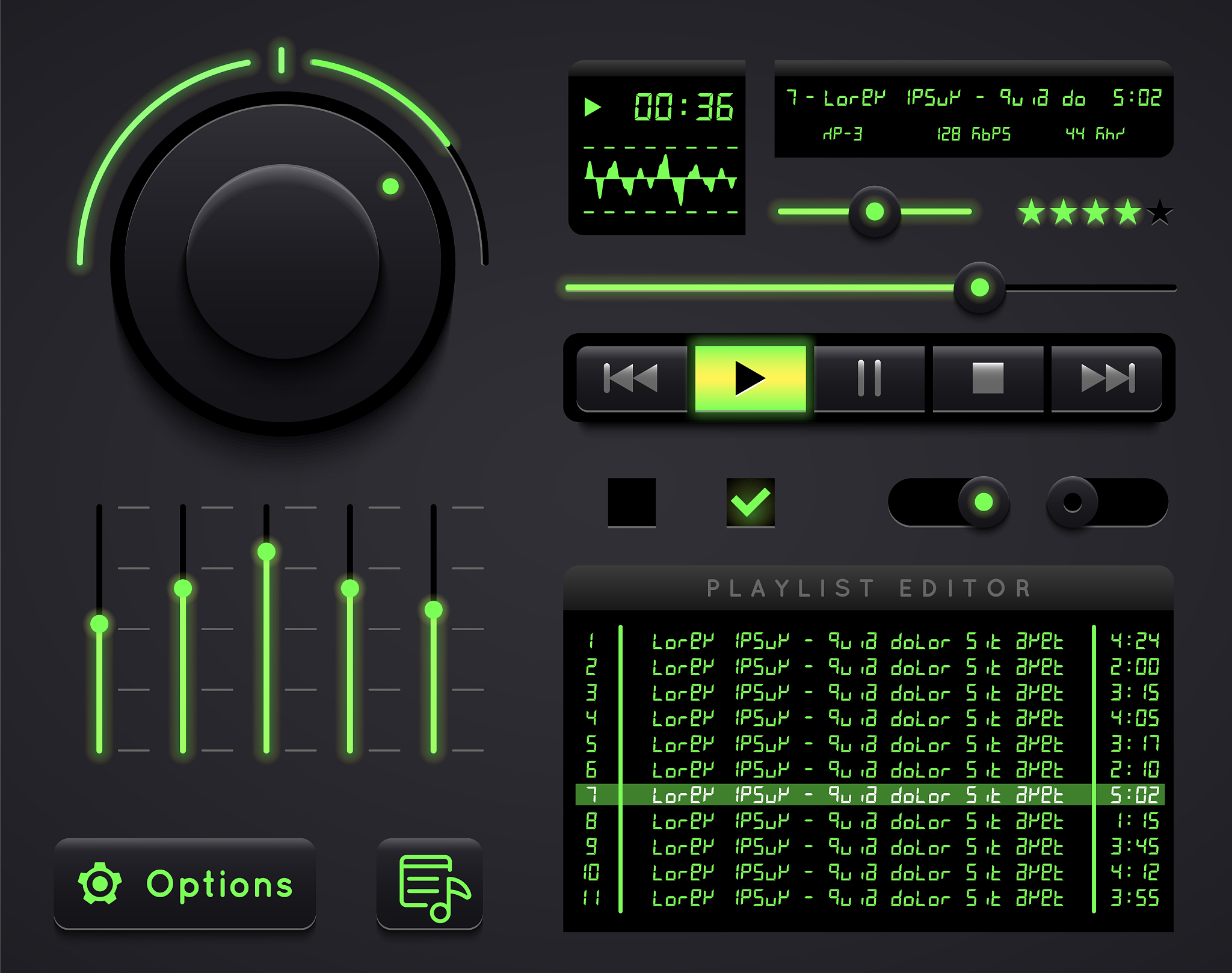Set rating with the fifth dark star
Screen dimensions: 1232x973
tap(1160, 212)
